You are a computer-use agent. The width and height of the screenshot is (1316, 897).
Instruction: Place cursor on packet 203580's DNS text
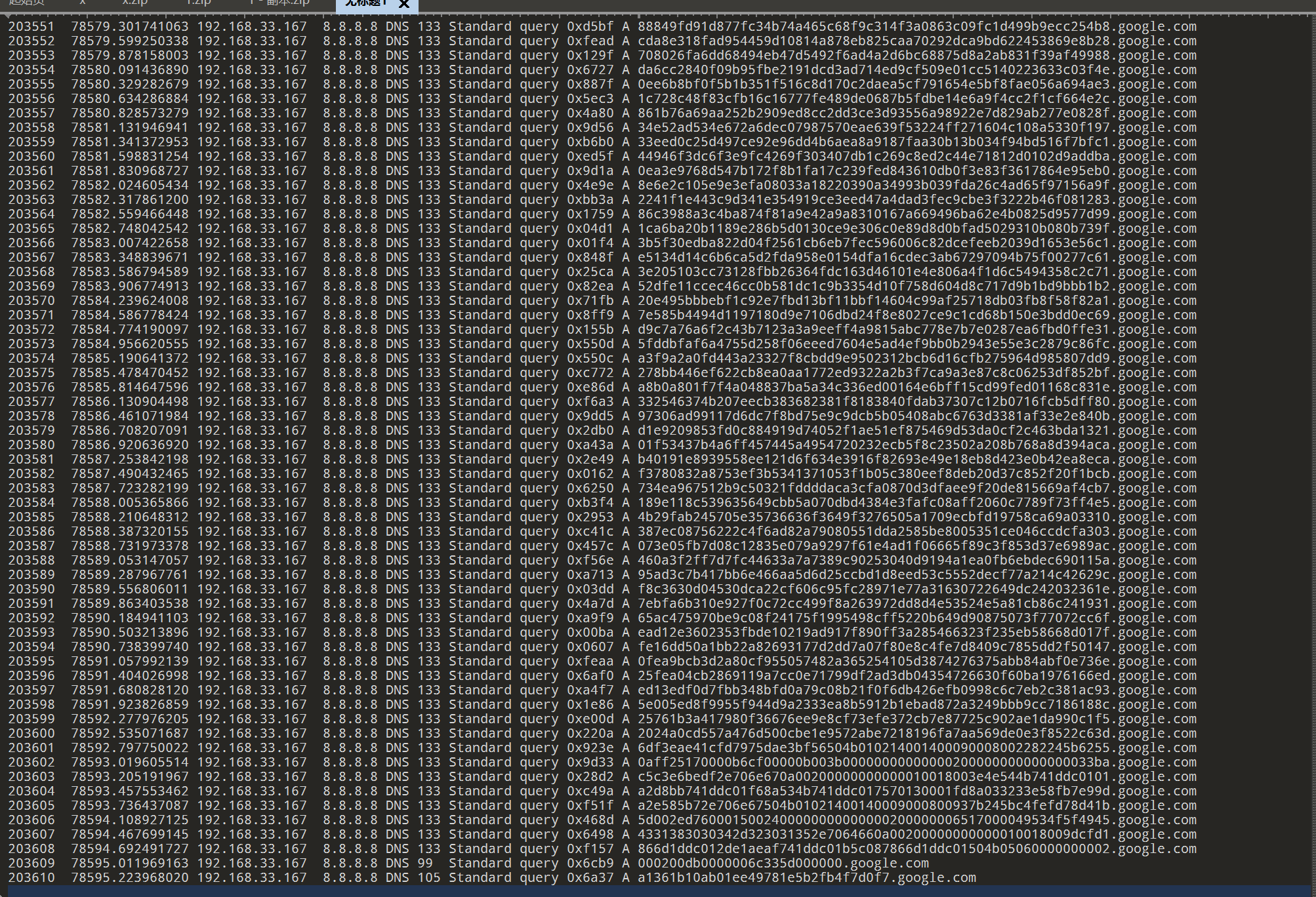(x=397, y=445)
